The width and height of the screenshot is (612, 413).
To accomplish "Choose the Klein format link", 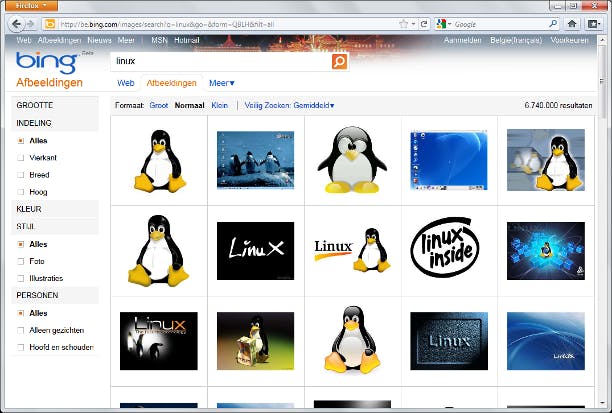I will 219,105.
